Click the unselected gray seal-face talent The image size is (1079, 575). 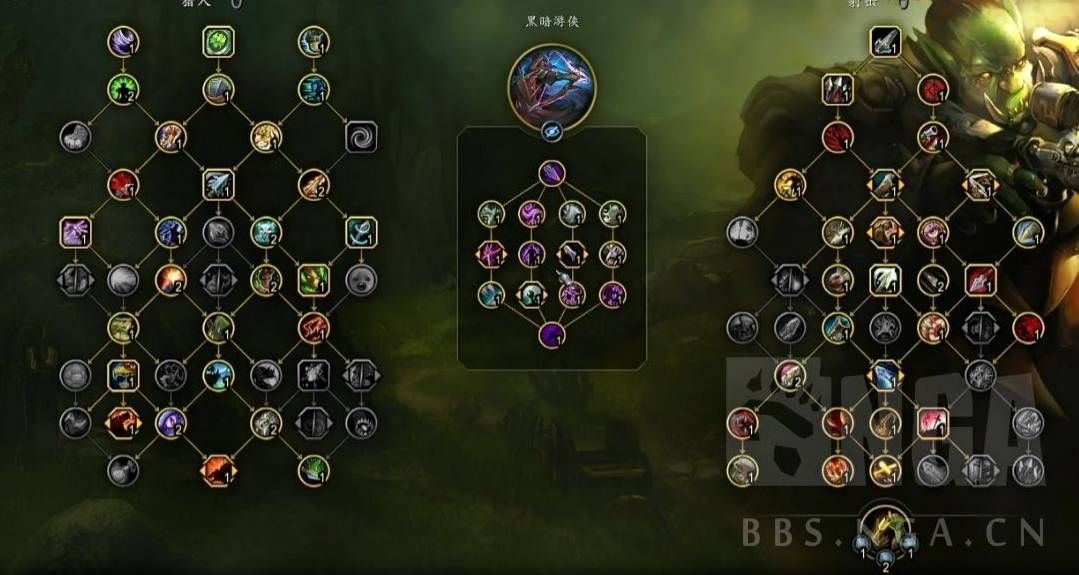361,280
